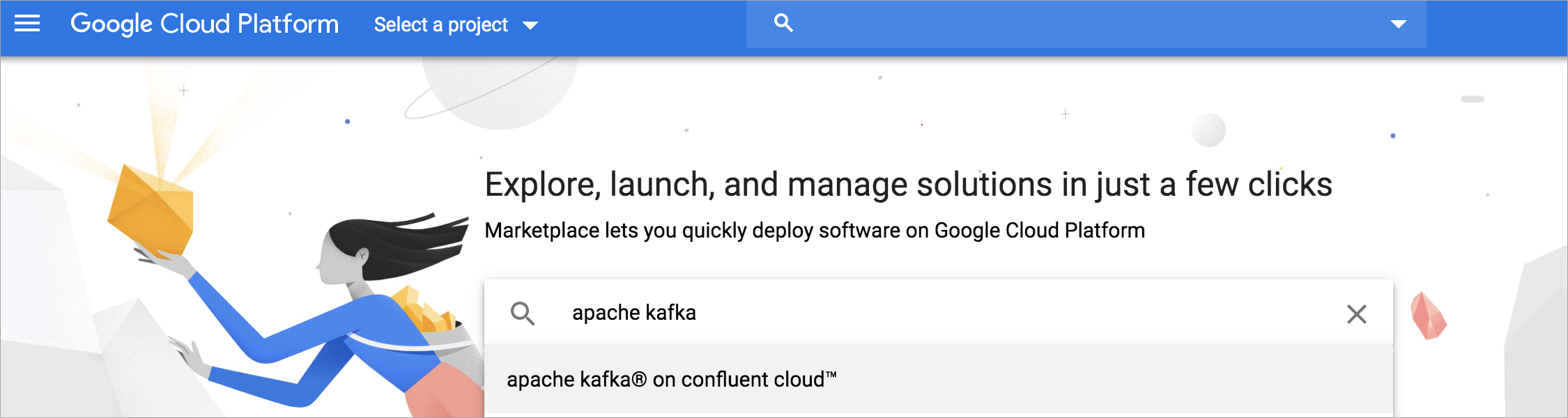Click the Google Cloud Platform logo
Image resolution: width=1568 pixels, height=418 pixels.
[x=204, y=24]
